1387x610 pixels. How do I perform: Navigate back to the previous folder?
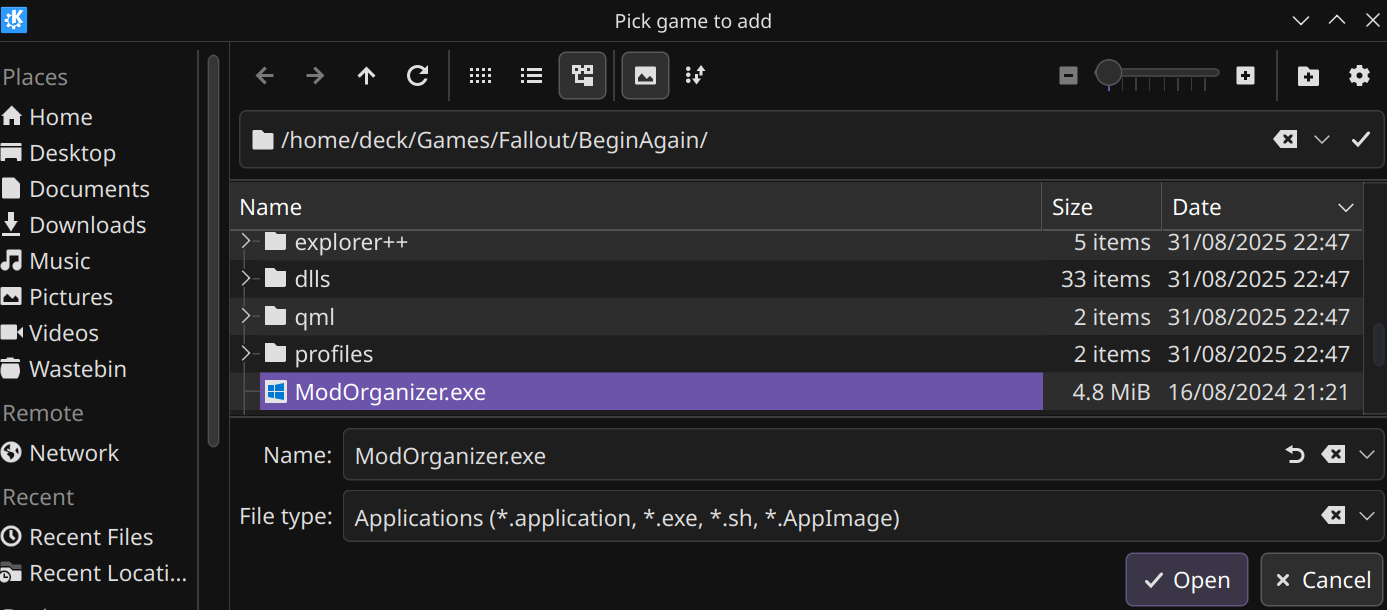pos(265,76)
